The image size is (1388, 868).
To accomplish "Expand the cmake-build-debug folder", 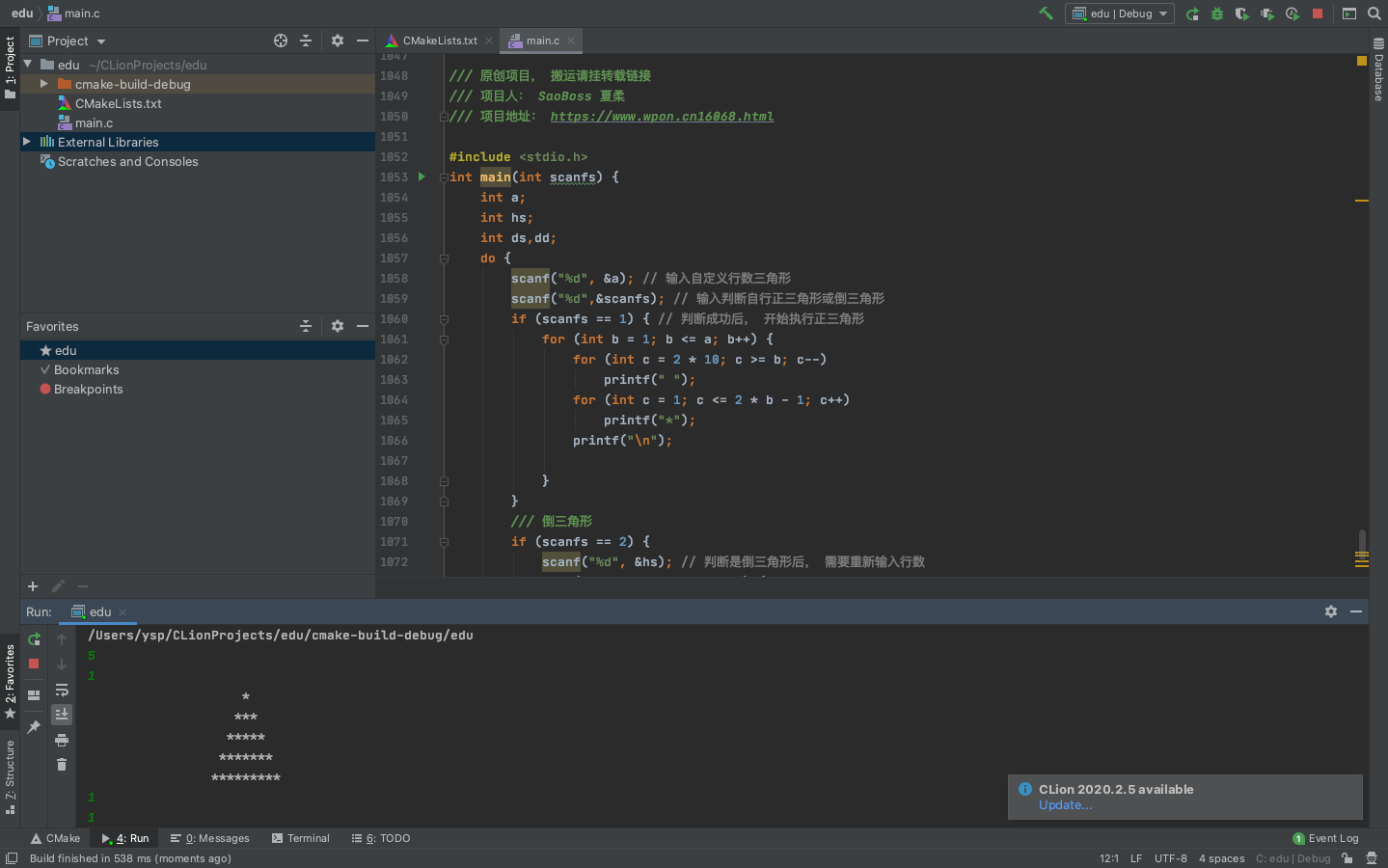I will (x=44, y=84).
